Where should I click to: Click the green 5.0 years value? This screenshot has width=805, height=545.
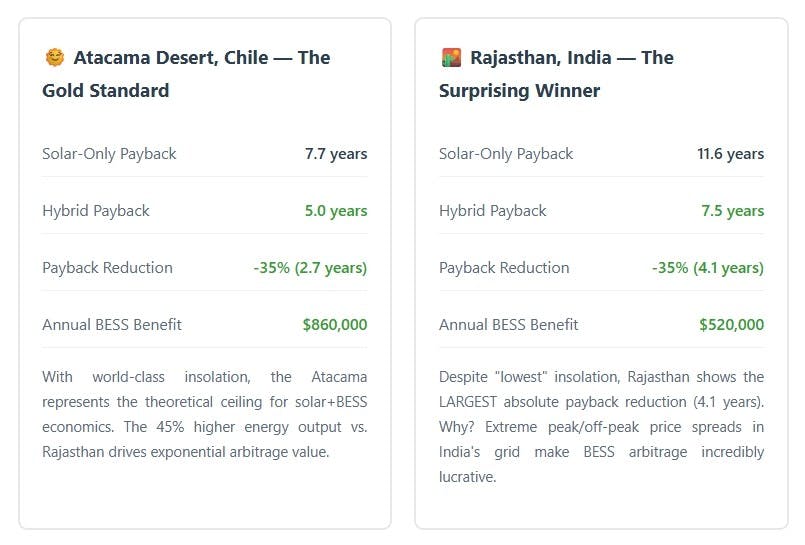coord(336,211)
